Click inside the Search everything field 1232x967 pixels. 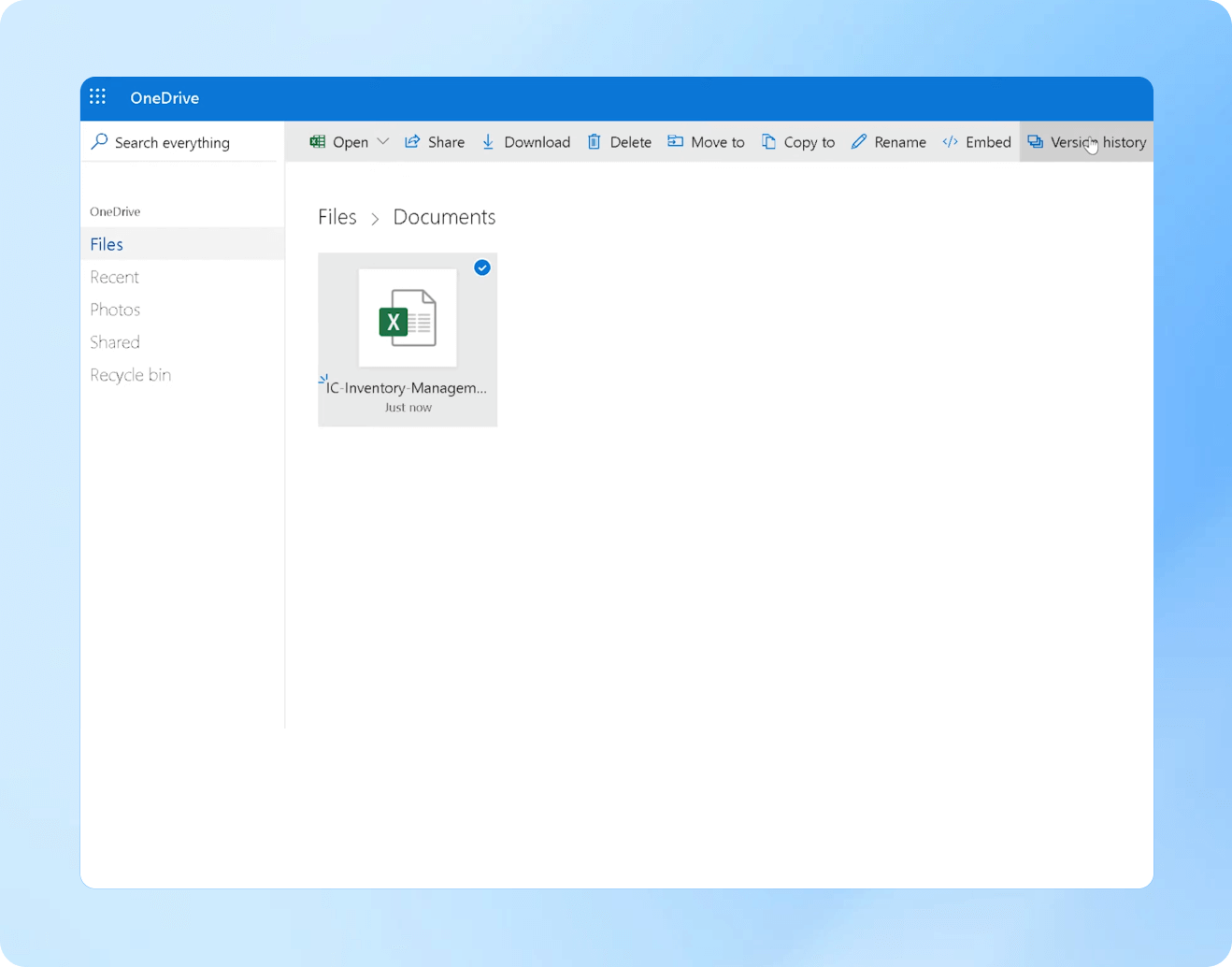(x=173, y=141)
